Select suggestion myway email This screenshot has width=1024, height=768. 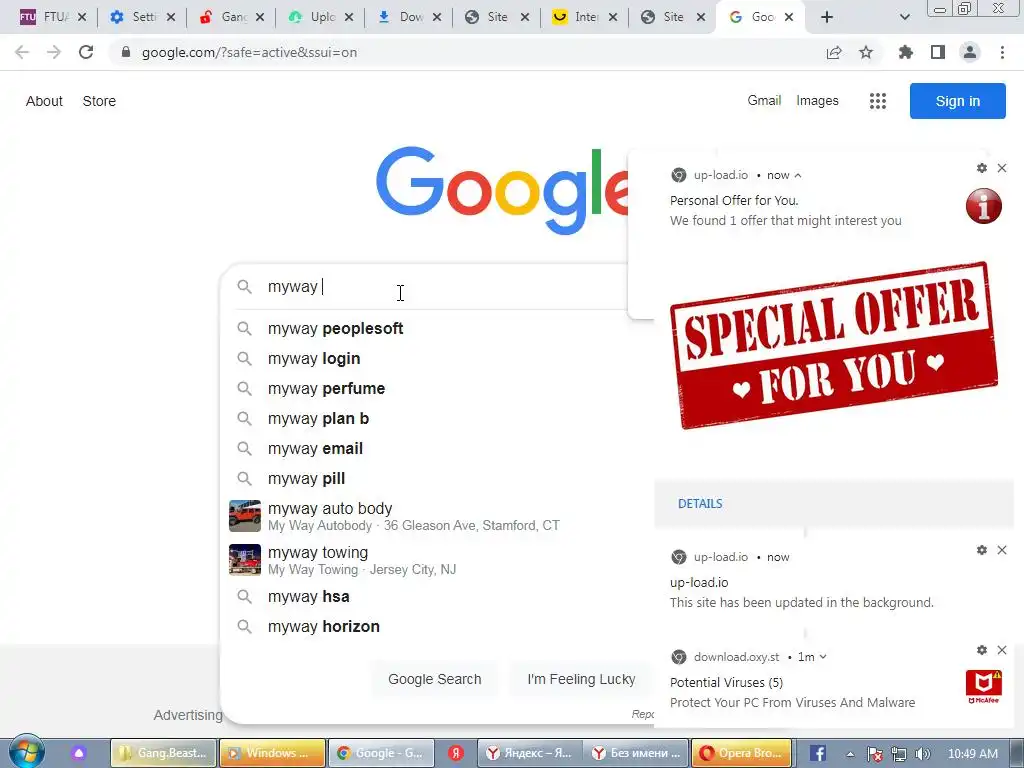click(315, 449)
